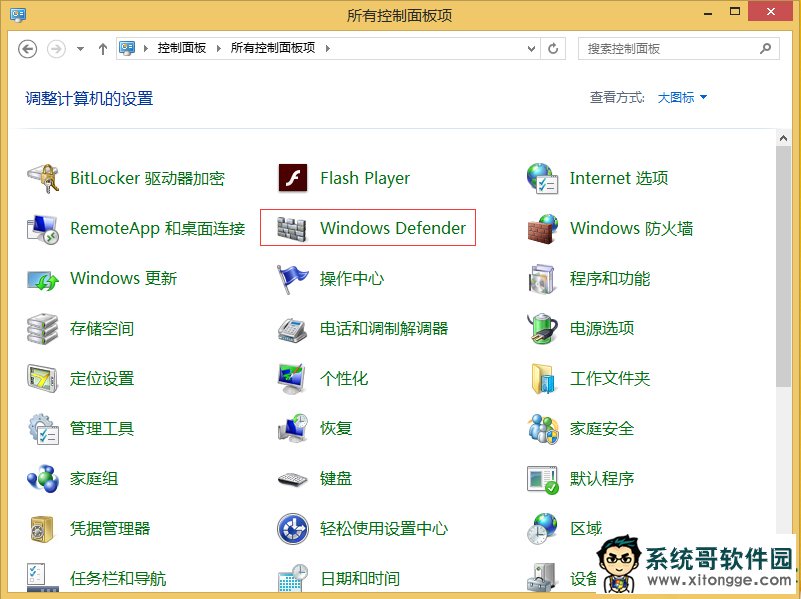
Task: Go back with the Back arrow button
Action: coord(28,49)
